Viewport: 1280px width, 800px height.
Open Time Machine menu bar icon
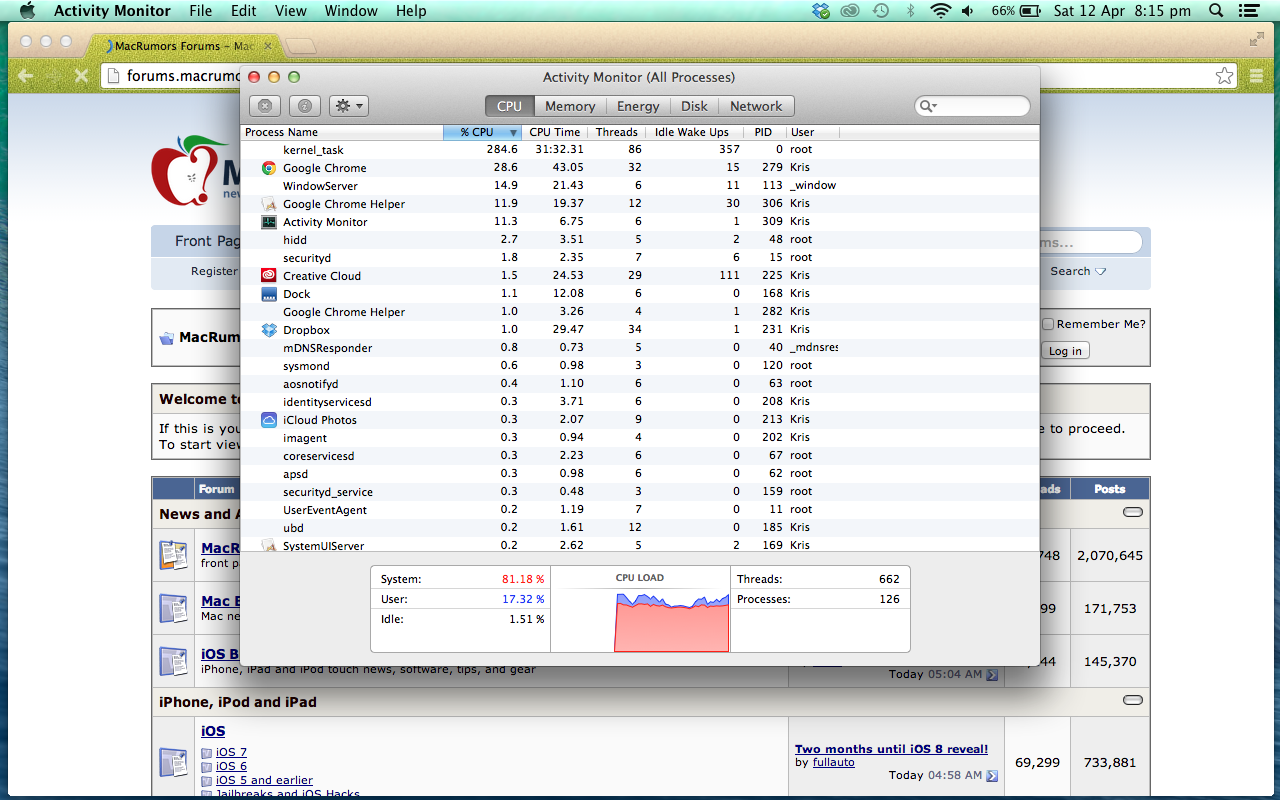pyautogui.click(x=880, y=11)
